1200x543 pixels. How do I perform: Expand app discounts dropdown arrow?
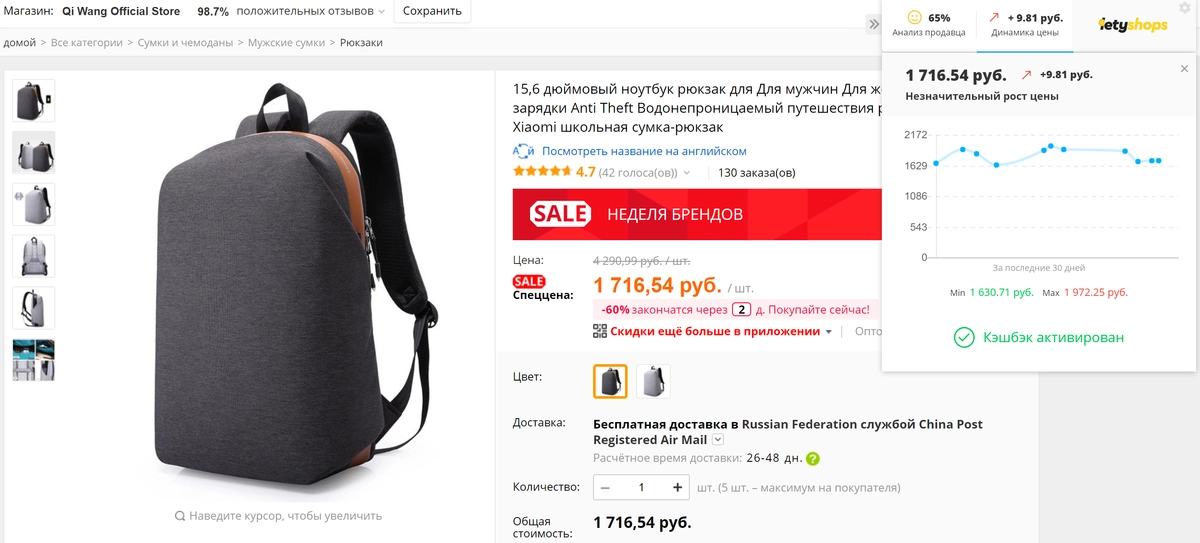tap(829, 332)
